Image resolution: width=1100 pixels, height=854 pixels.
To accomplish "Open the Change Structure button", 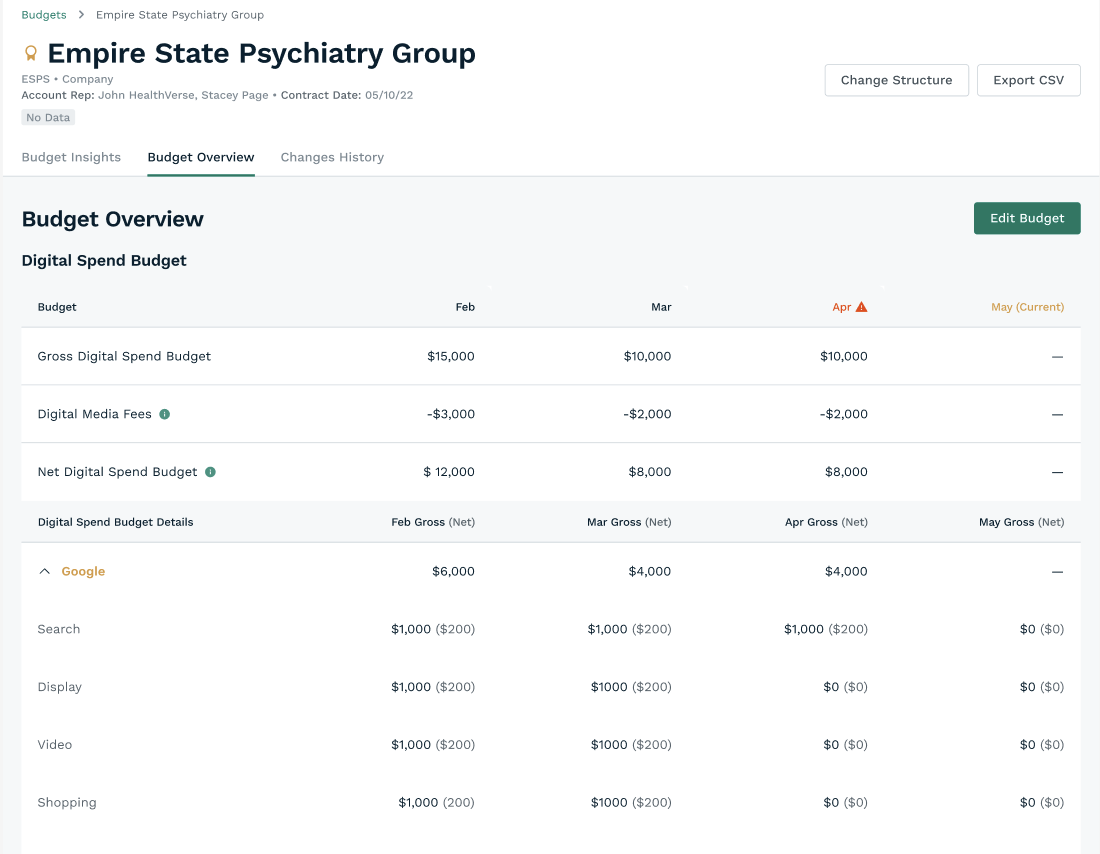I will [x=896, y=80].
